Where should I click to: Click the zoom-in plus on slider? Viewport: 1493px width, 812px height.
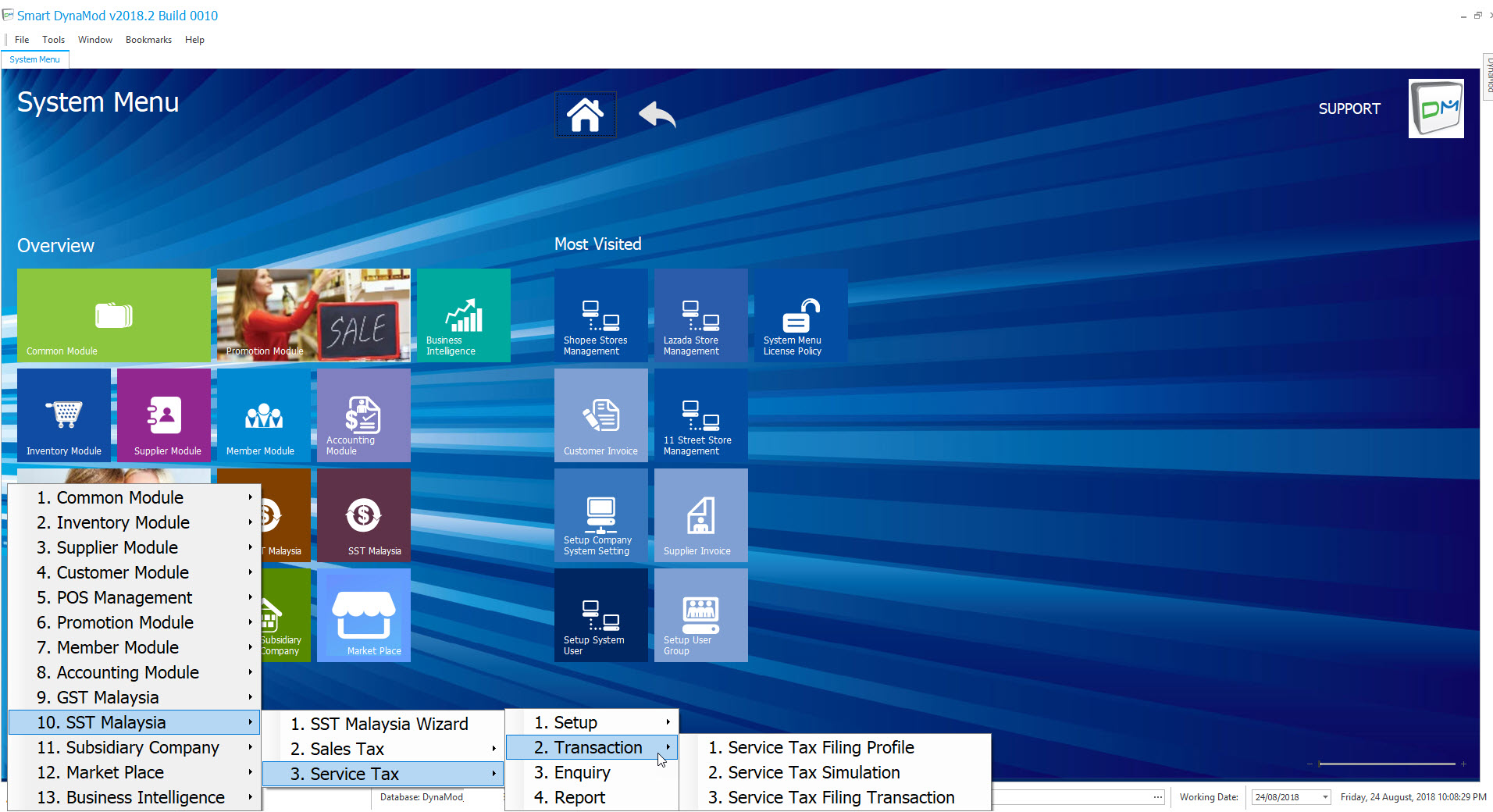[1463, 764]
